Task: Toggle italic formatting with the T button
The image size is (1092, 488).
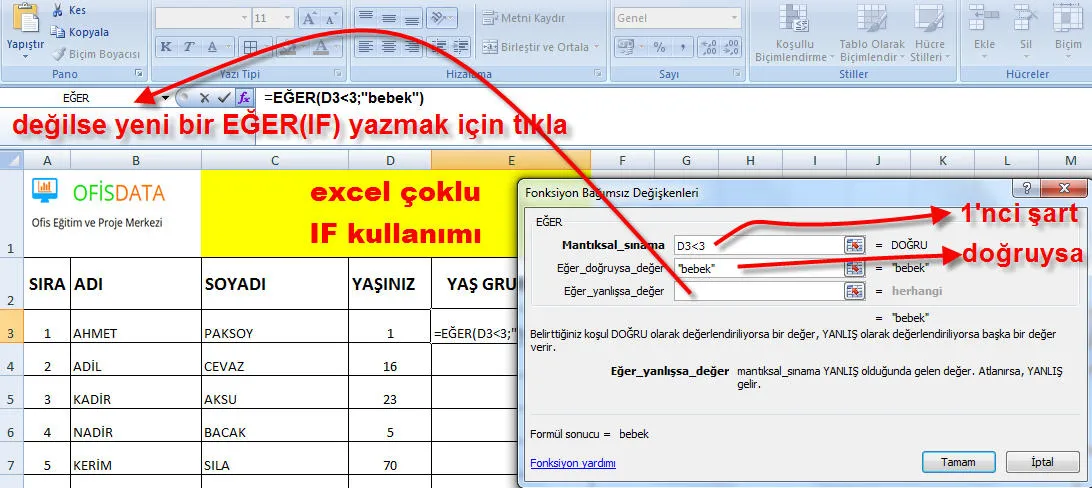Action: [x=189, y=47]
